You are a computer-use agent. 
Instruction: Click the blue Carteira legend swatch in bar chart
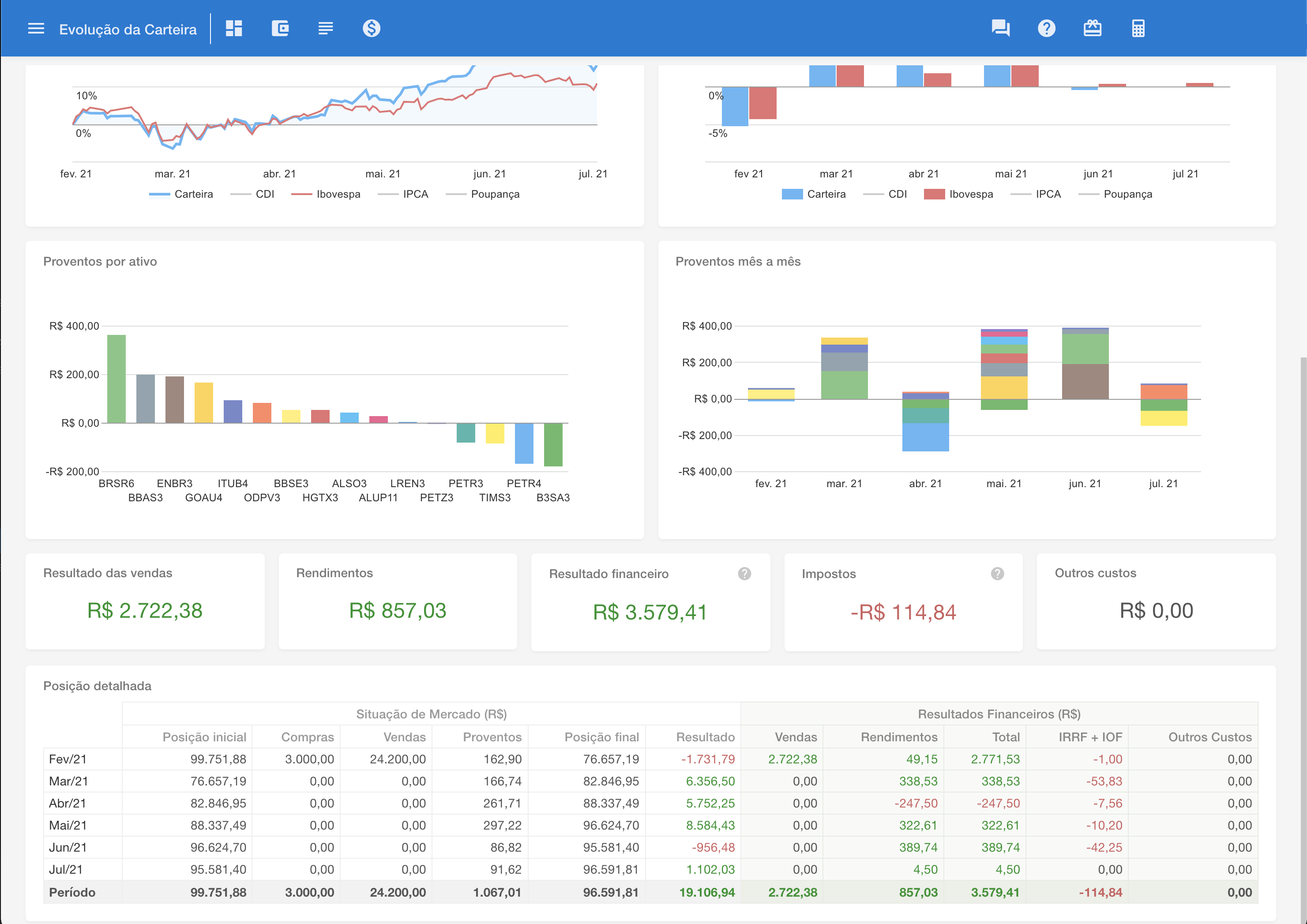point(792,194)
